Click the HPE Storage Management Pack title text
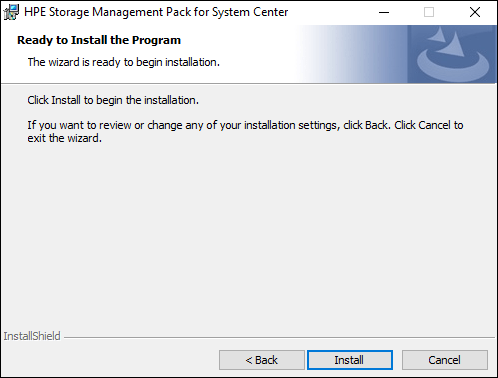Screen dimensions: 498x378 156,12
